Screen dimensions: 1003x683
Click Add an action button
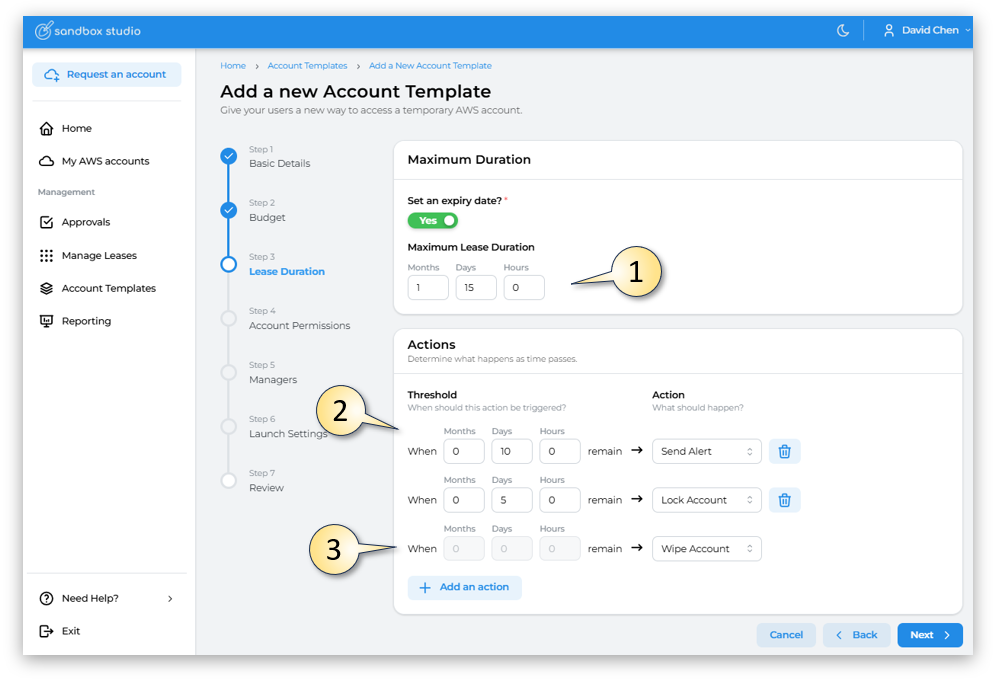click(464, 587)
